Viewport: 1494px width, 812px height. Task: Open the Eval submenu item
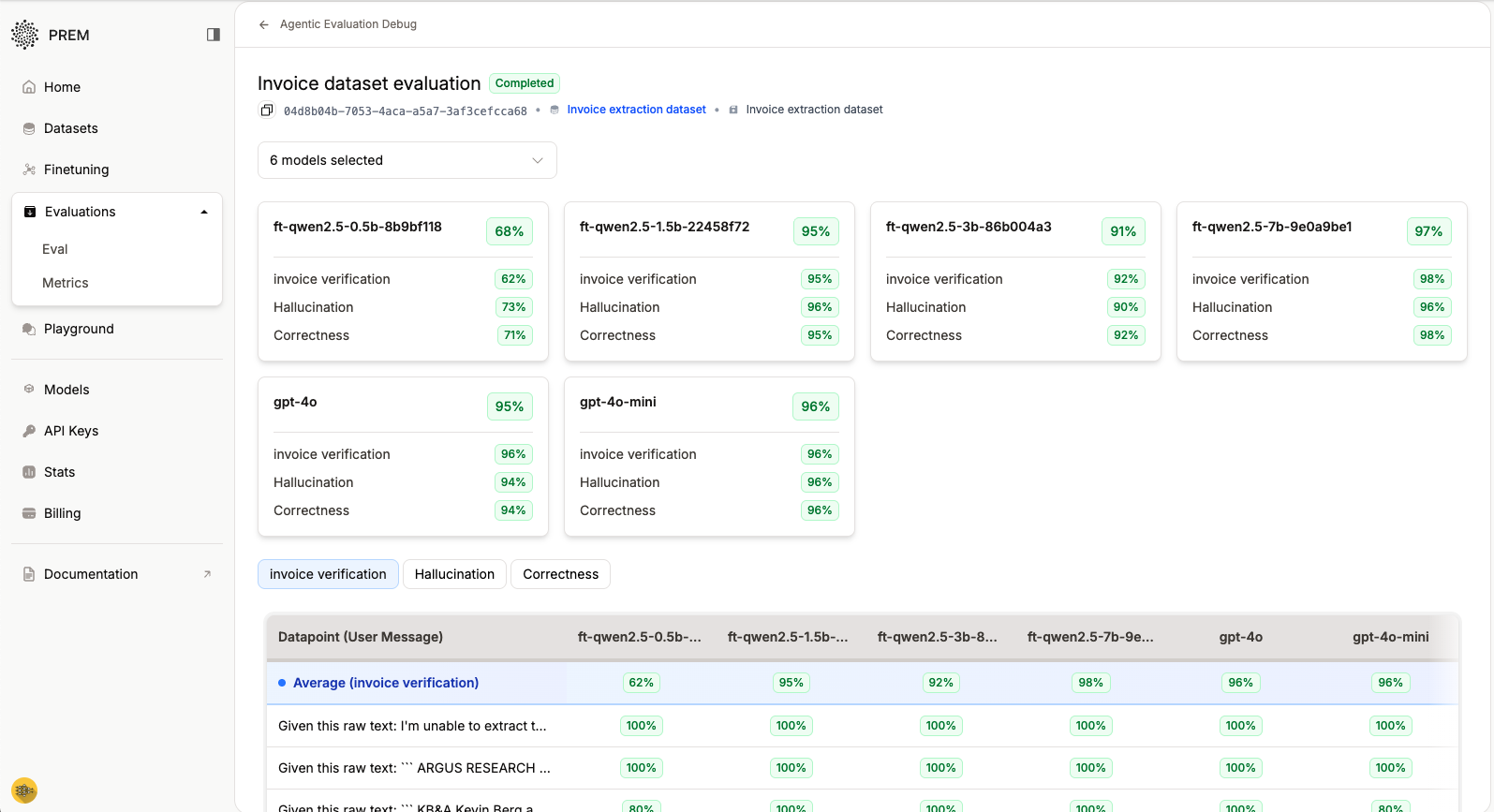[54, 249]
